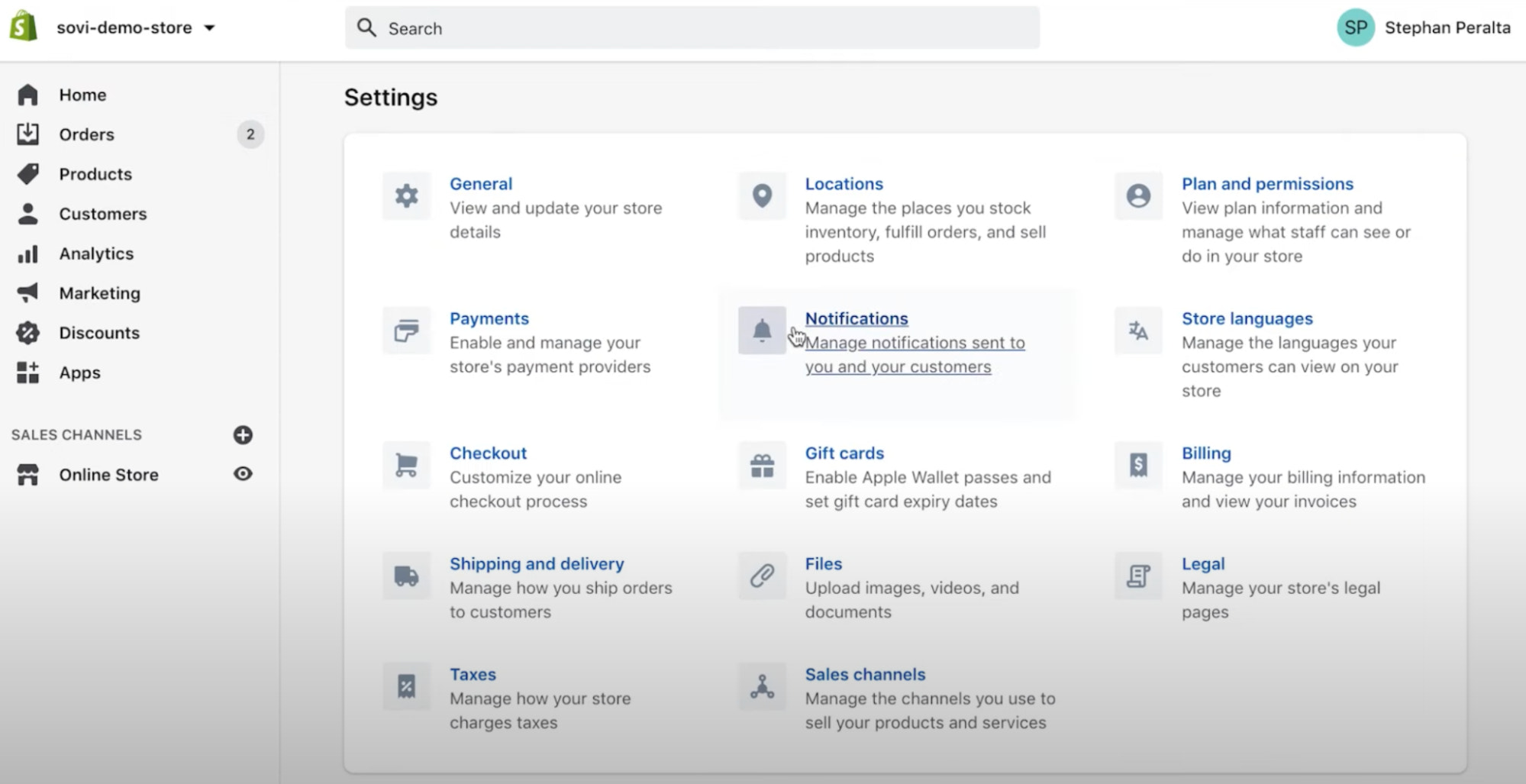The image size is (1526, 784).
Task: Click the Shipping and delivery truck icon
Action: click(x=406, y=576)
